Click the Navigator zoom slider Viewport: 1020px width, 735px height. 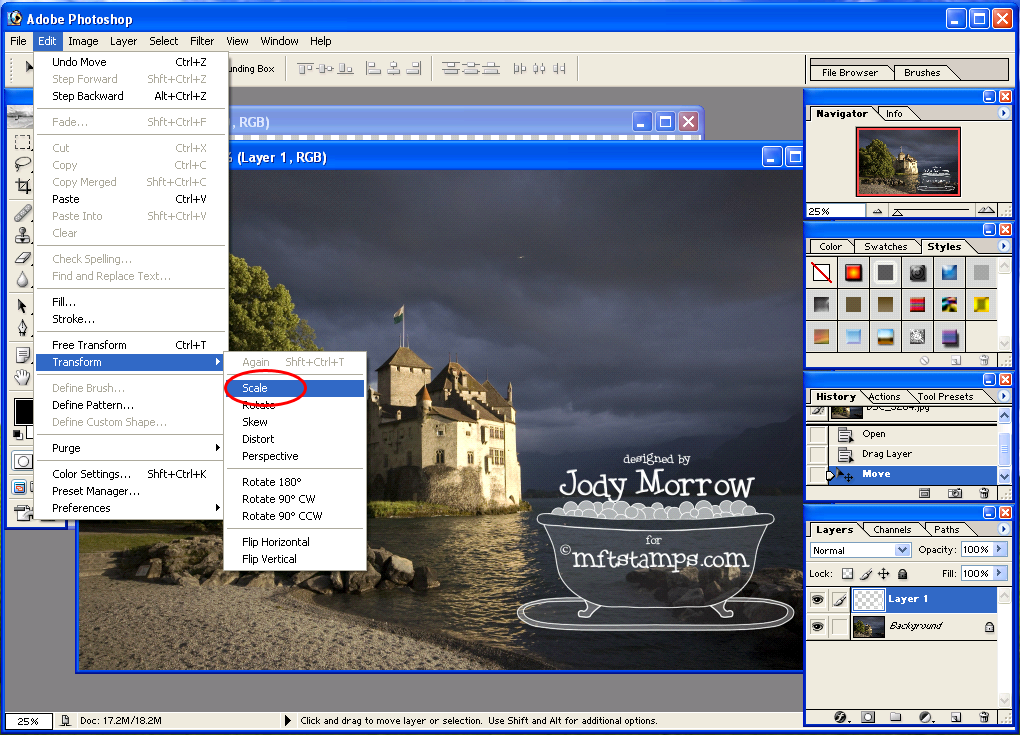pos(930,211)
